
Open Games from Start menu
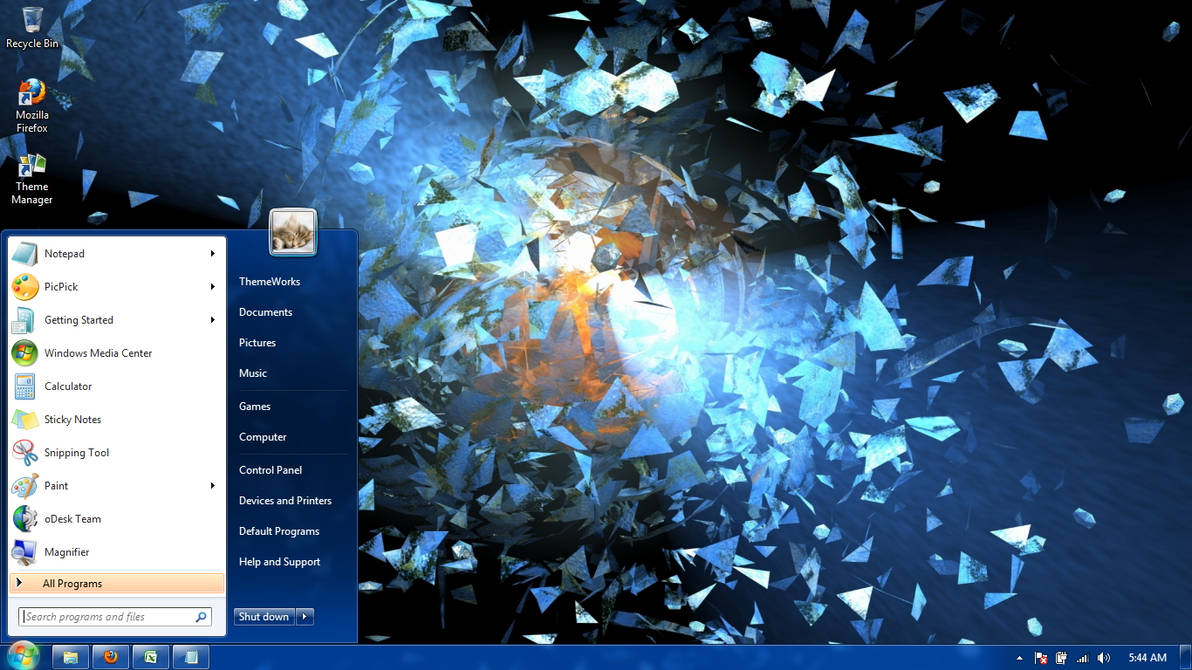(x=255, y=406)
